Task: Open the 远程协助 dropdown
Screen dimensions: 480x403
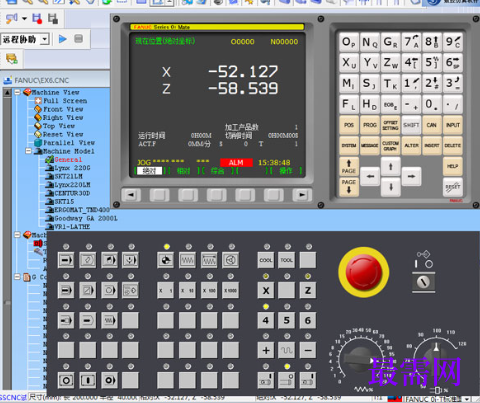Action: pos(45,39)
